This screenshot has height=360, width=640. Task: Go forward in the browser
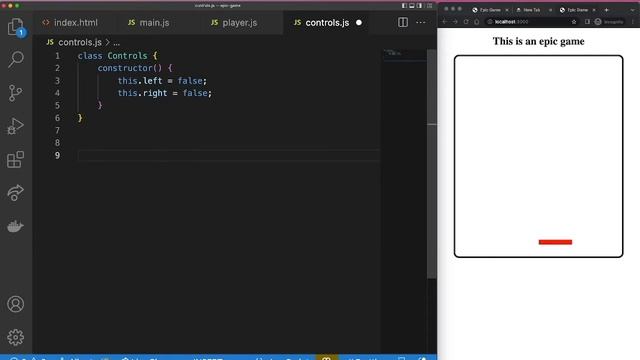click(x=455, y=22)
